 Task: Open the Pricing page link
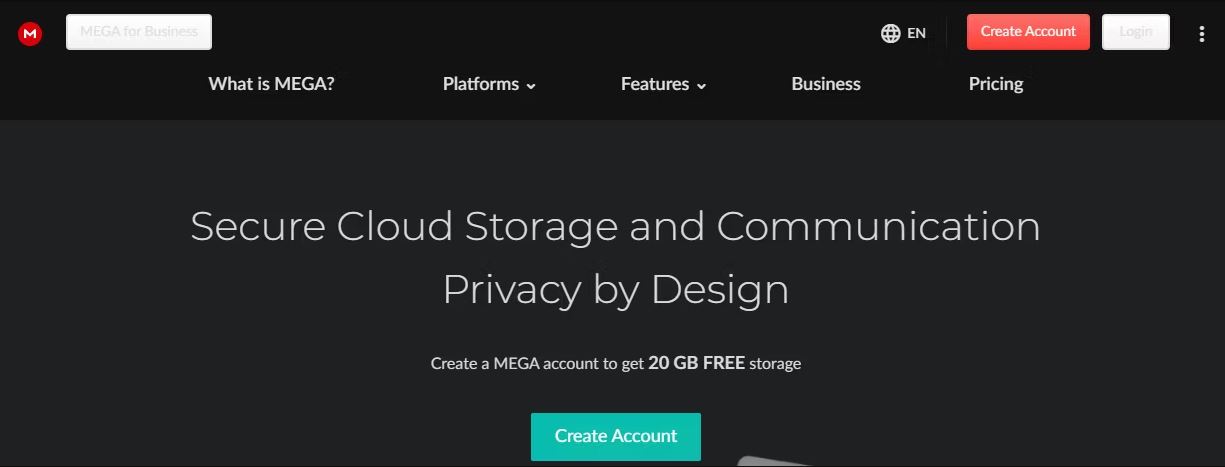pos(996,84)
